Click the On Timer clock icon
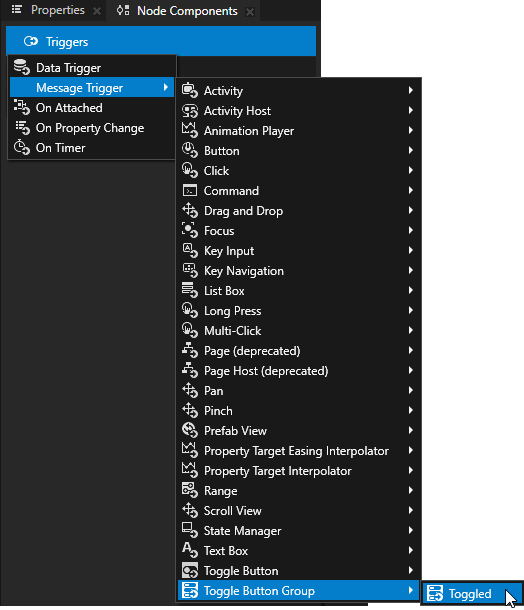 [21, 147]
